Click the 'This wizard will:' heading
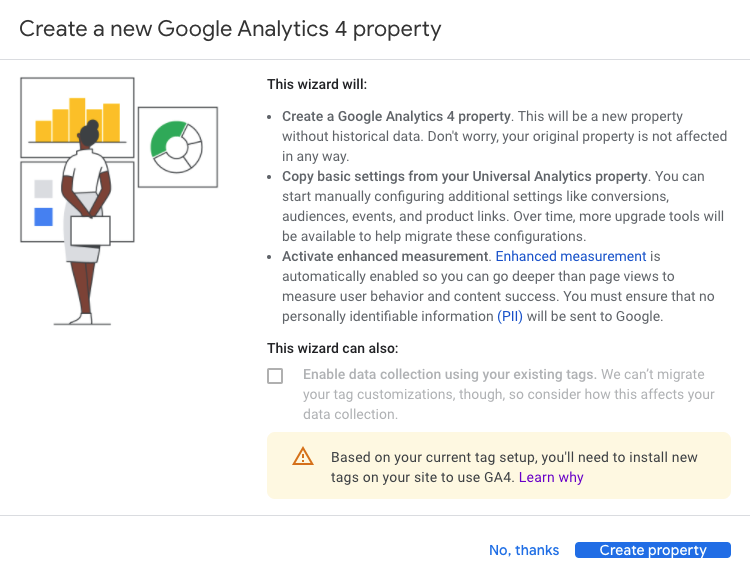The image size is (750, 576). click(317, 85)
